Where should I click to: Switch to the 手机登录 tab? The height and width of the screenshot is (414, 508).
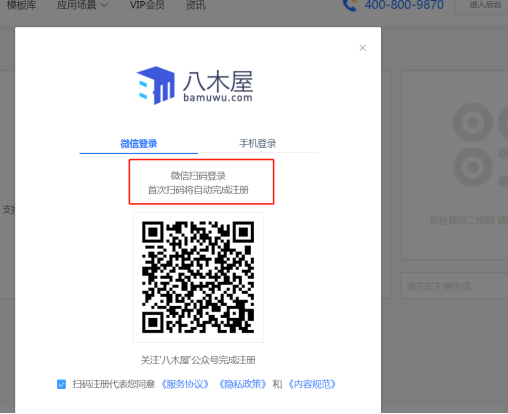(258, 144)
